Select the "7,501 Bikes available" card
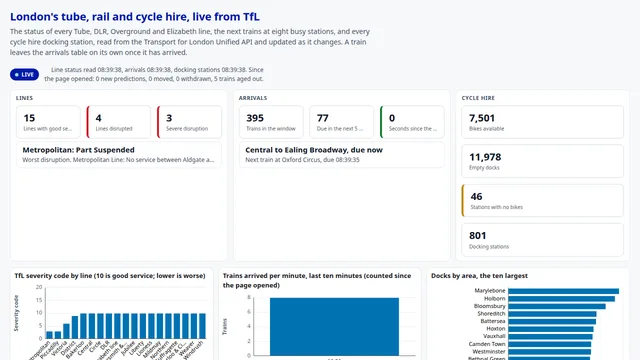 click(x=542, y=122)
